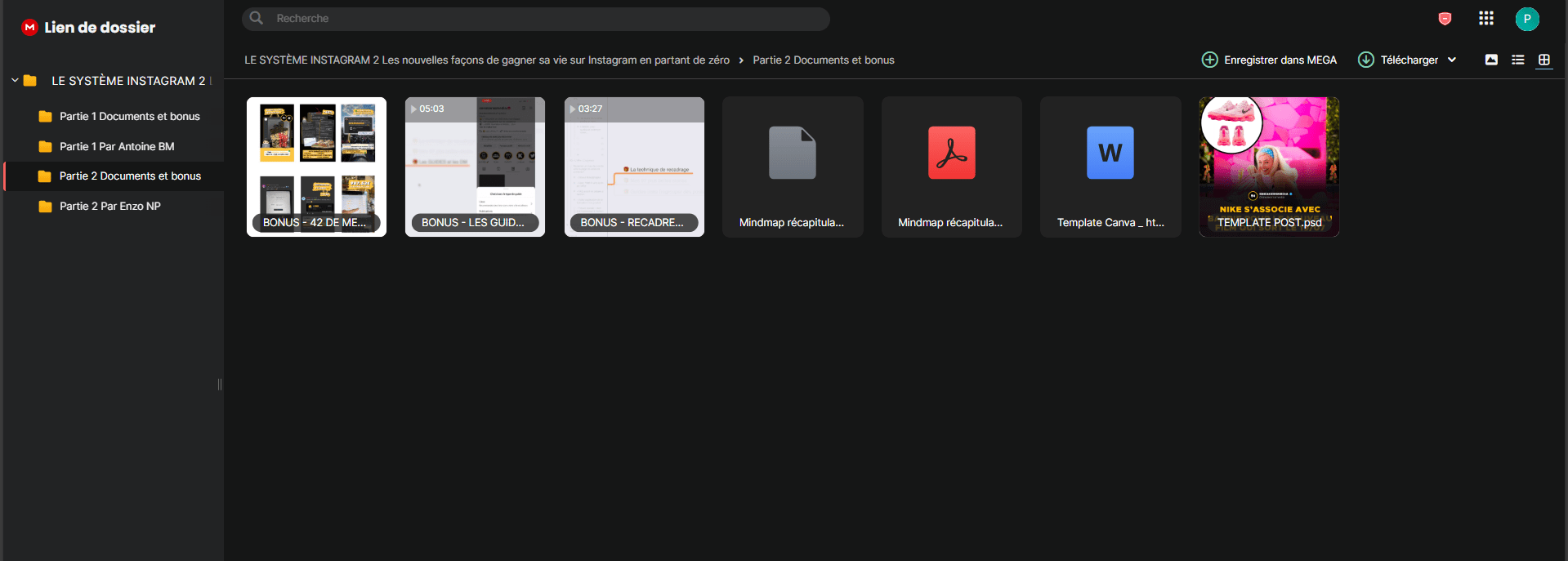Image resolution: width=1568 pixels, height=561 pixels.
Task: Open the Télécharger dropdown arrow
Action: [1452, 60]
